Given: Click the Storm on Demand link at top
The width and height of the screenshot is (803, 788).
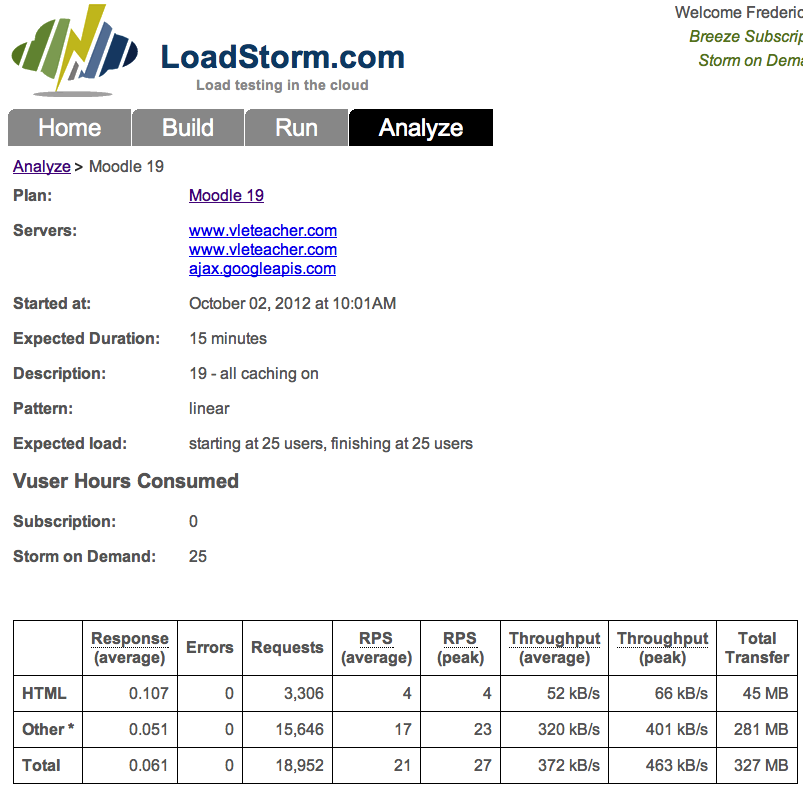Looking at the screenshot, I should coord(750,61).
